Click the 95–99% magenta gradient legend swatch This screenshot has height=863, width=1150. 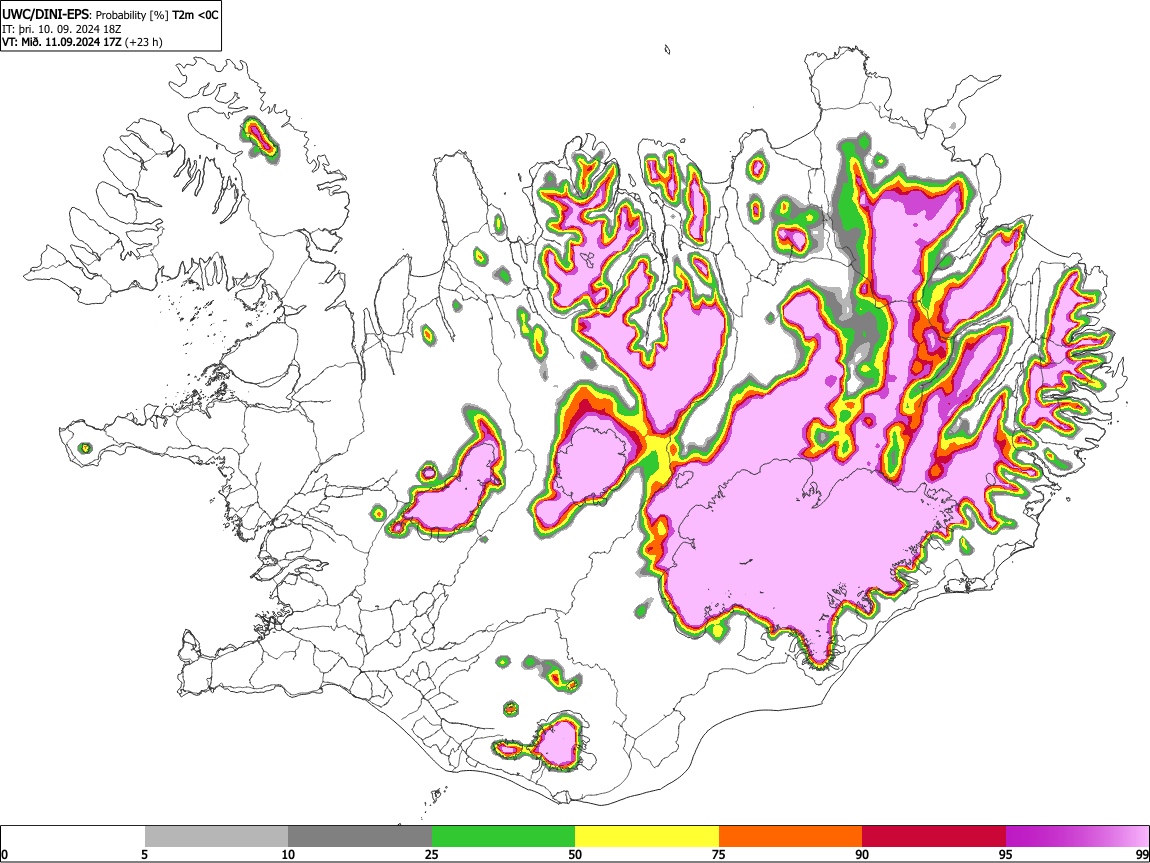point(1077,836)
